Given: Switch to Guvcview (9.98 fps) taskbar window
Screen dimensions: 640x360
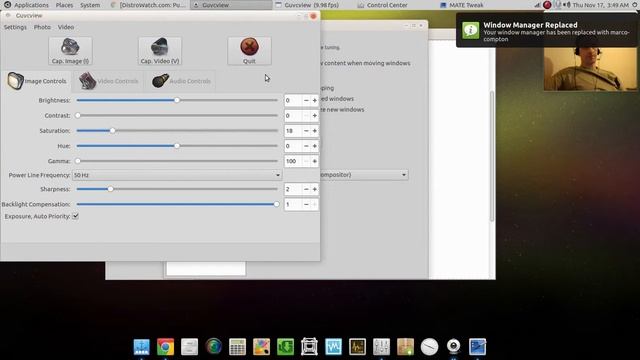Looking at the screenshot, I should 312,5.
